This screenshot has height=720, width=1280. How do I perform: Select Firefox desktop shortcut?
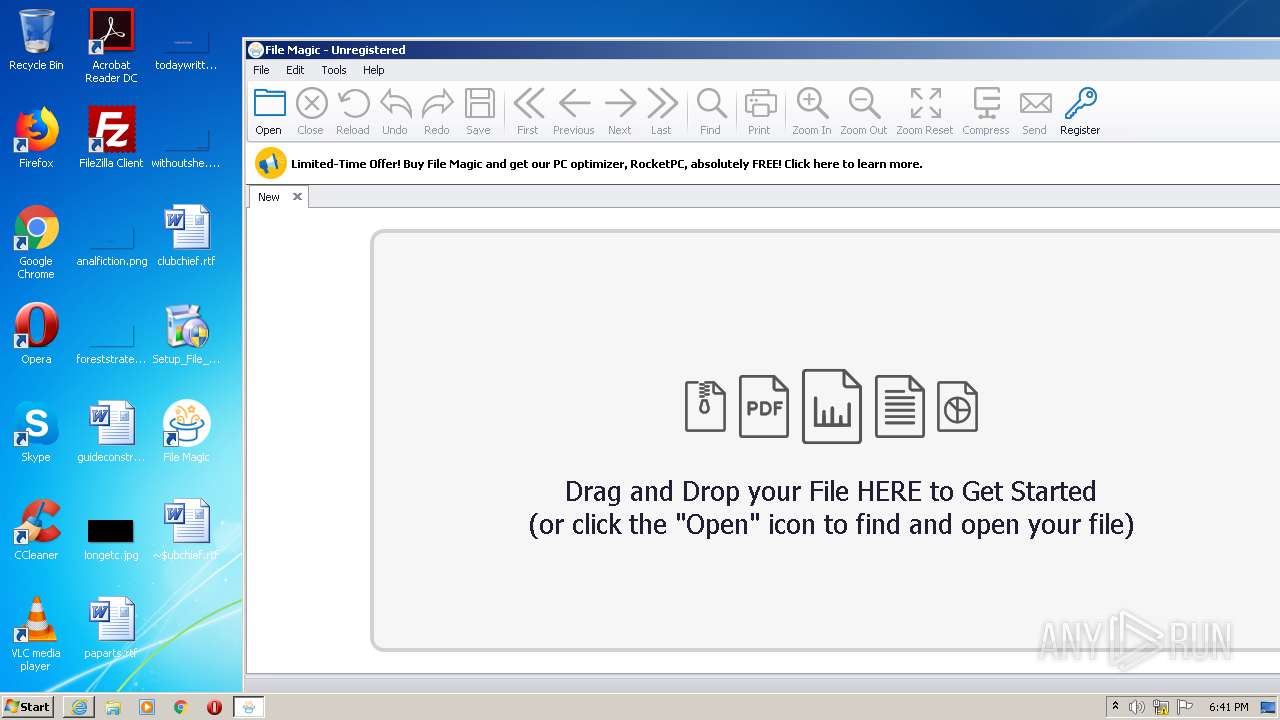[36, 138]
